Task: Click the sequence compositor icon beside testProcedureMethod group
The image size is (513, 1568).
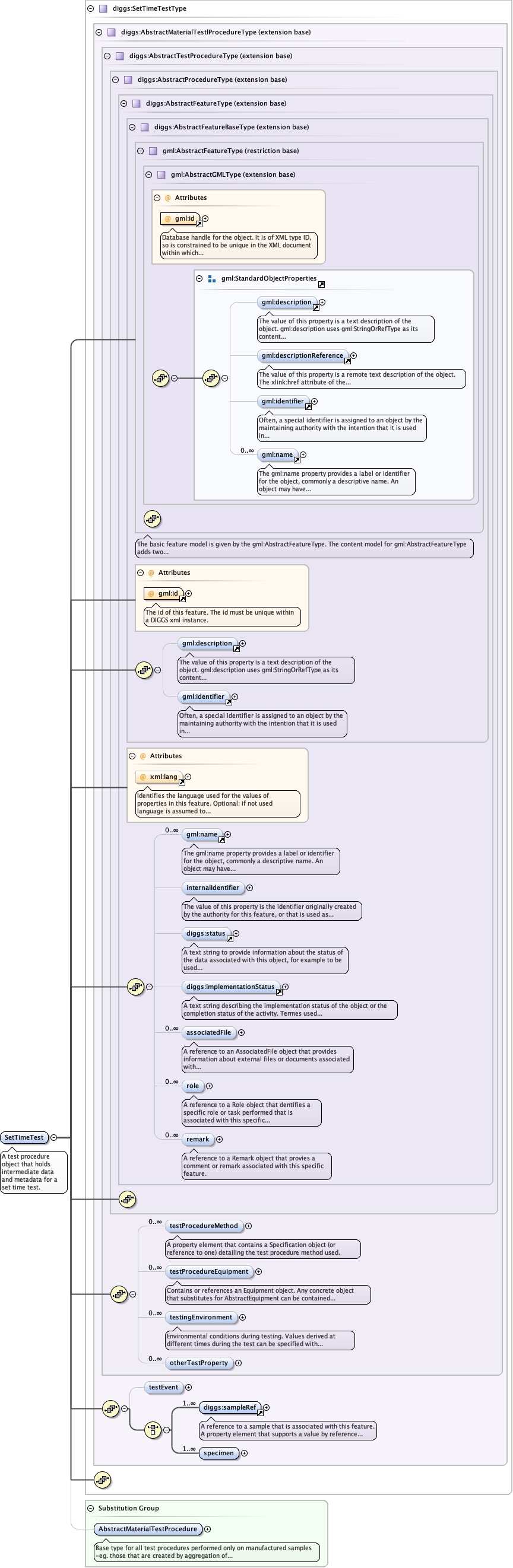Action: 119,1294
